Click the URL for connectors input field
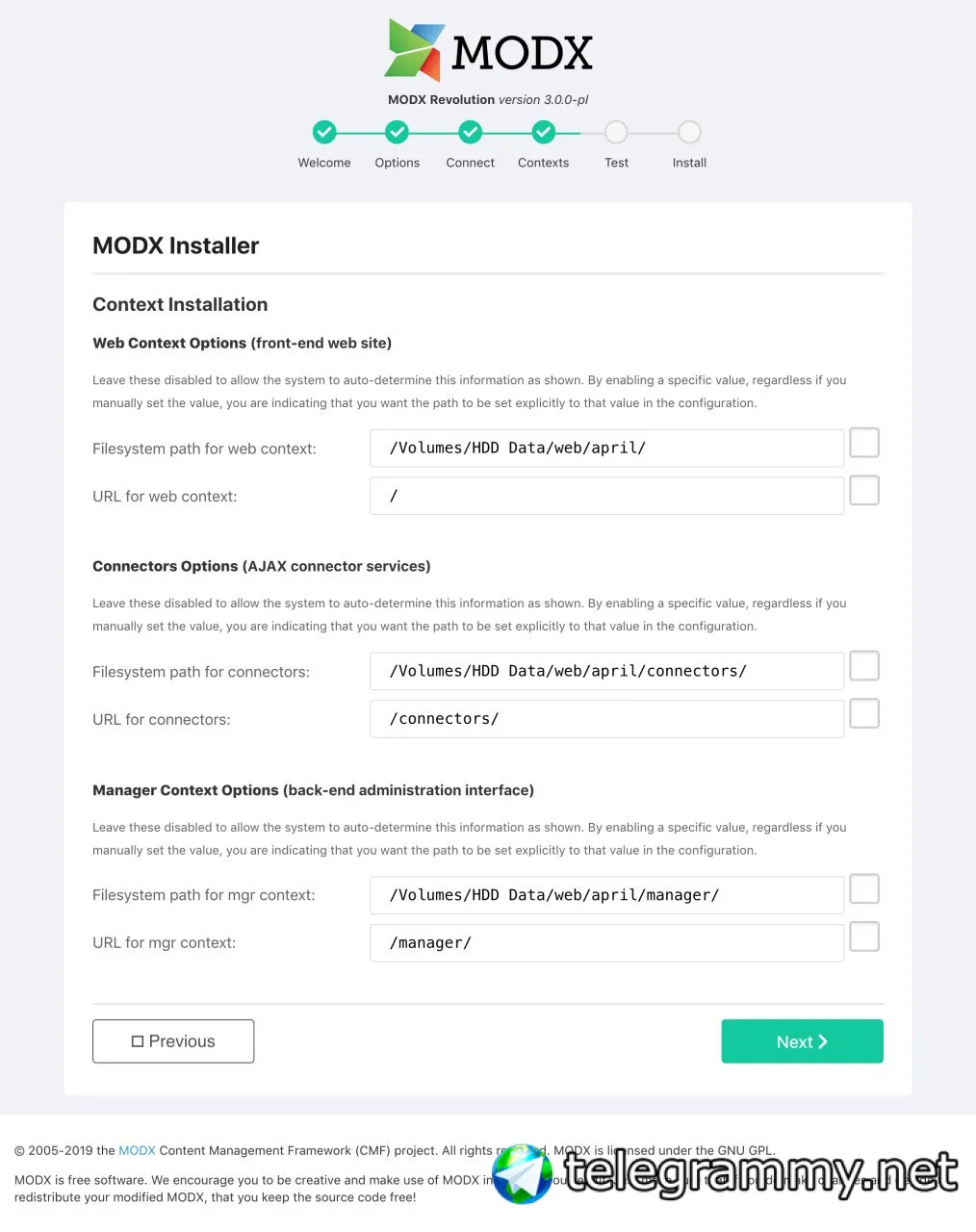976x1232 pixels. tap(606, 719)
